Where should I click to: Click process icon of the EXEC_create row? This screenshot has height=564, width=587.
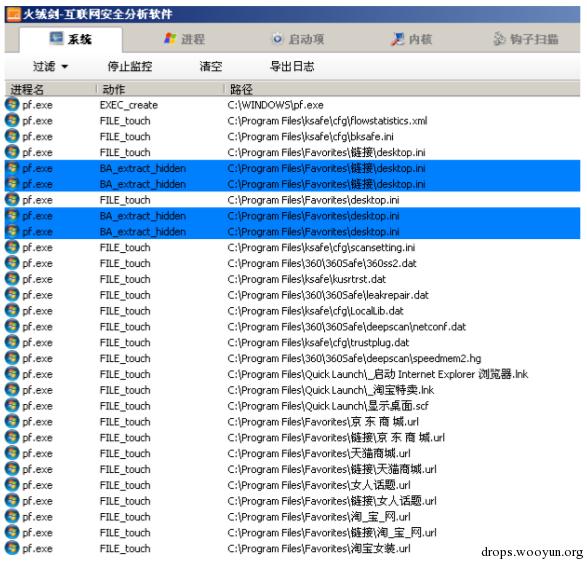(x=12, y=104)
